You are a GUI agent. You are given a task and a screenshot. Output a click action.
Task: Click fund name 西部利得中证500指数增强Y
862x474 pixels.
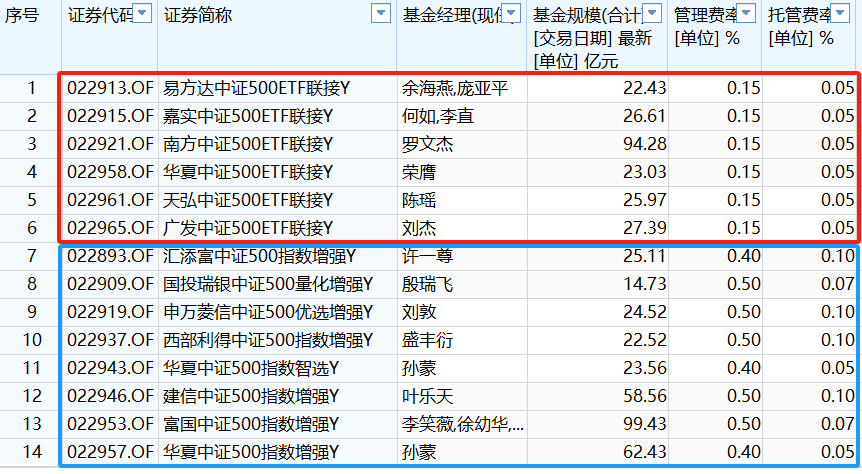268,340
